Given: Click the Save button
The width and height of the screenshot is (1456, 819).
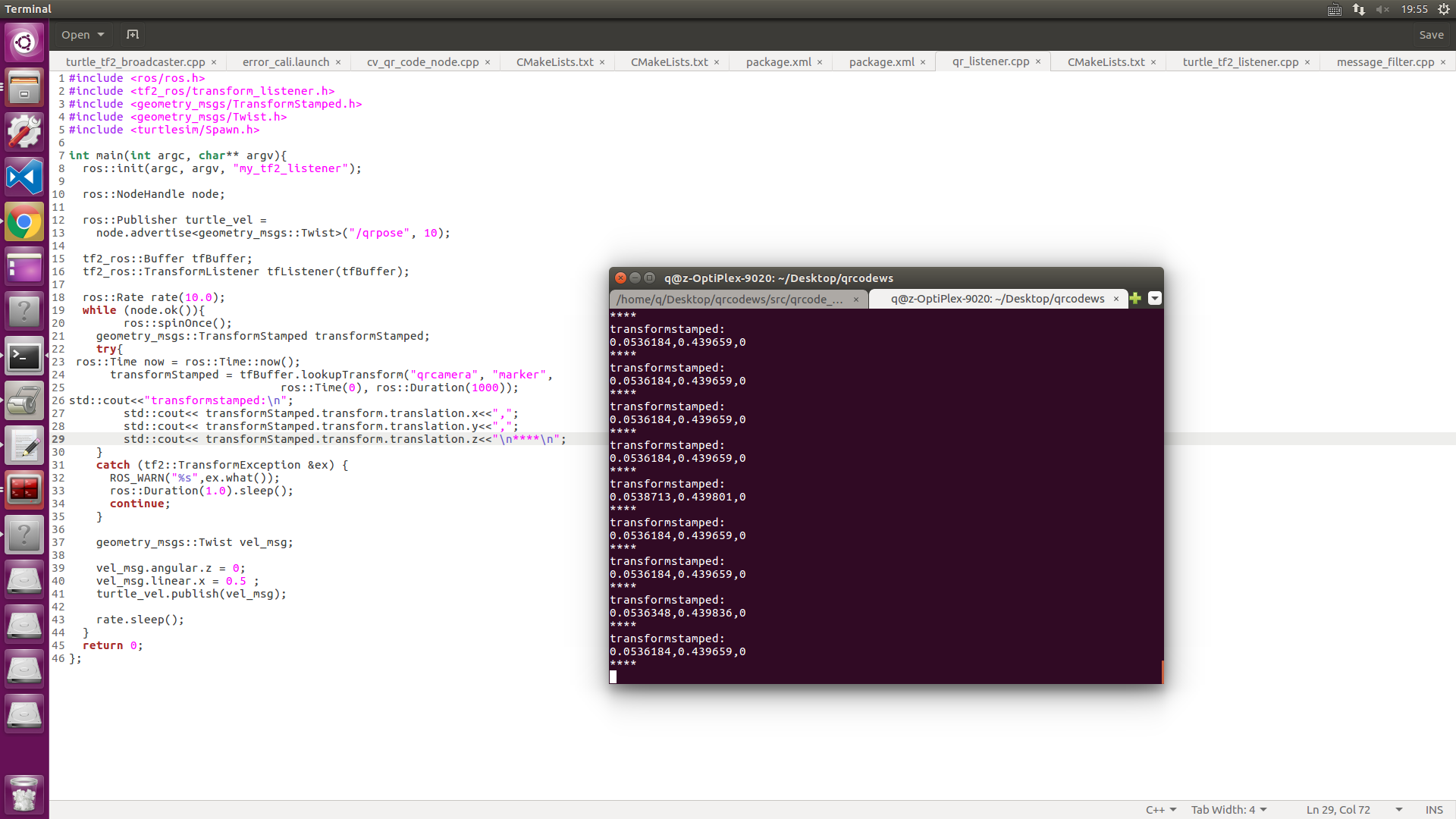Looking at the screenshot, I should tap(1431, 35).
